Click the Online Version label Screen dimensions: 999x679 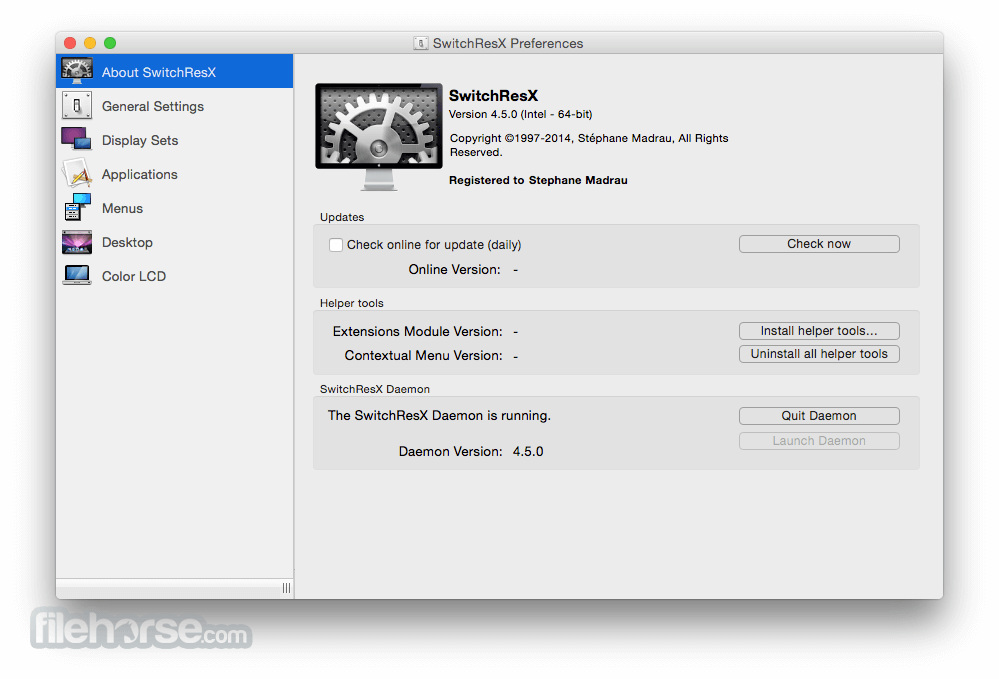point(454,269)
